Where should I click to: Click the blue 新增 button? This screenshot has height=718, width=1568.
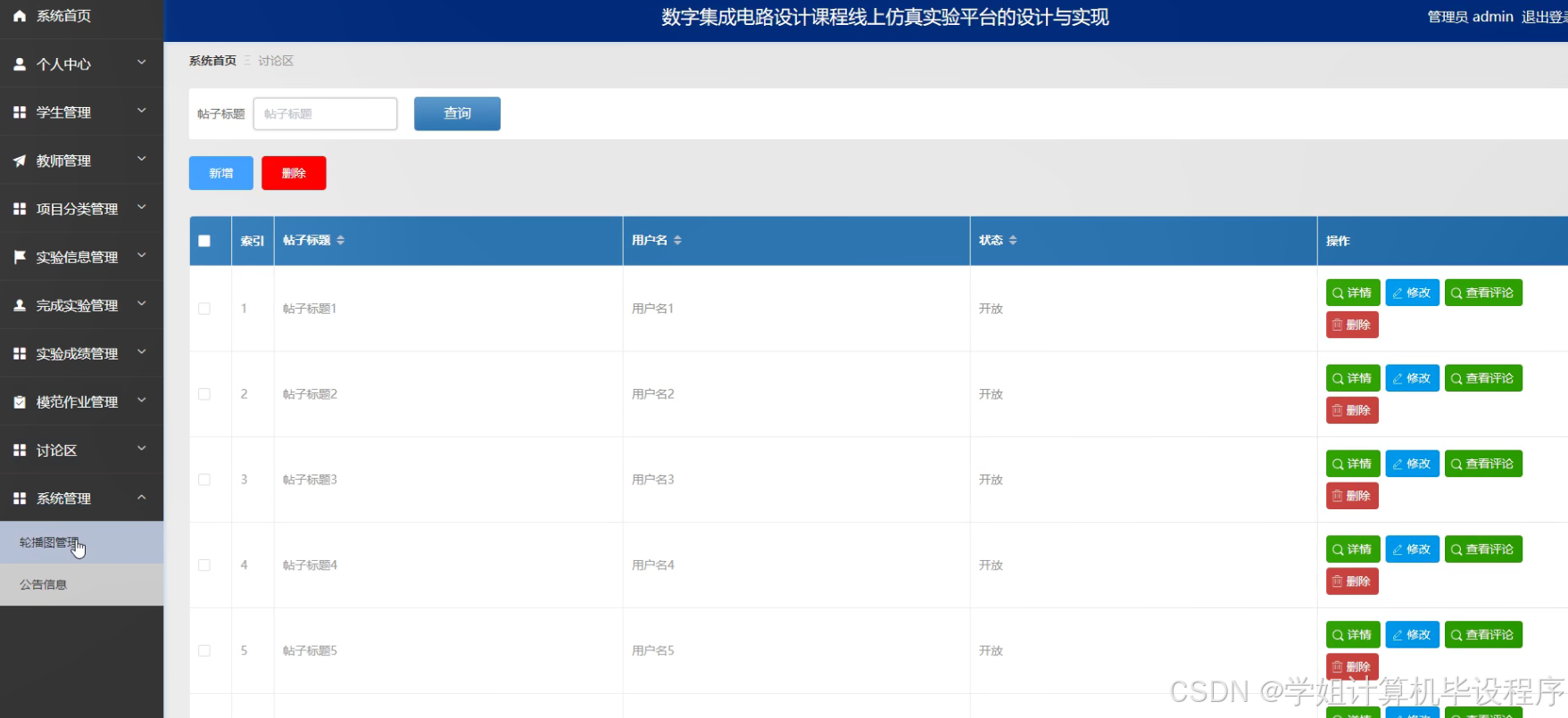click(x=221, y=173)
